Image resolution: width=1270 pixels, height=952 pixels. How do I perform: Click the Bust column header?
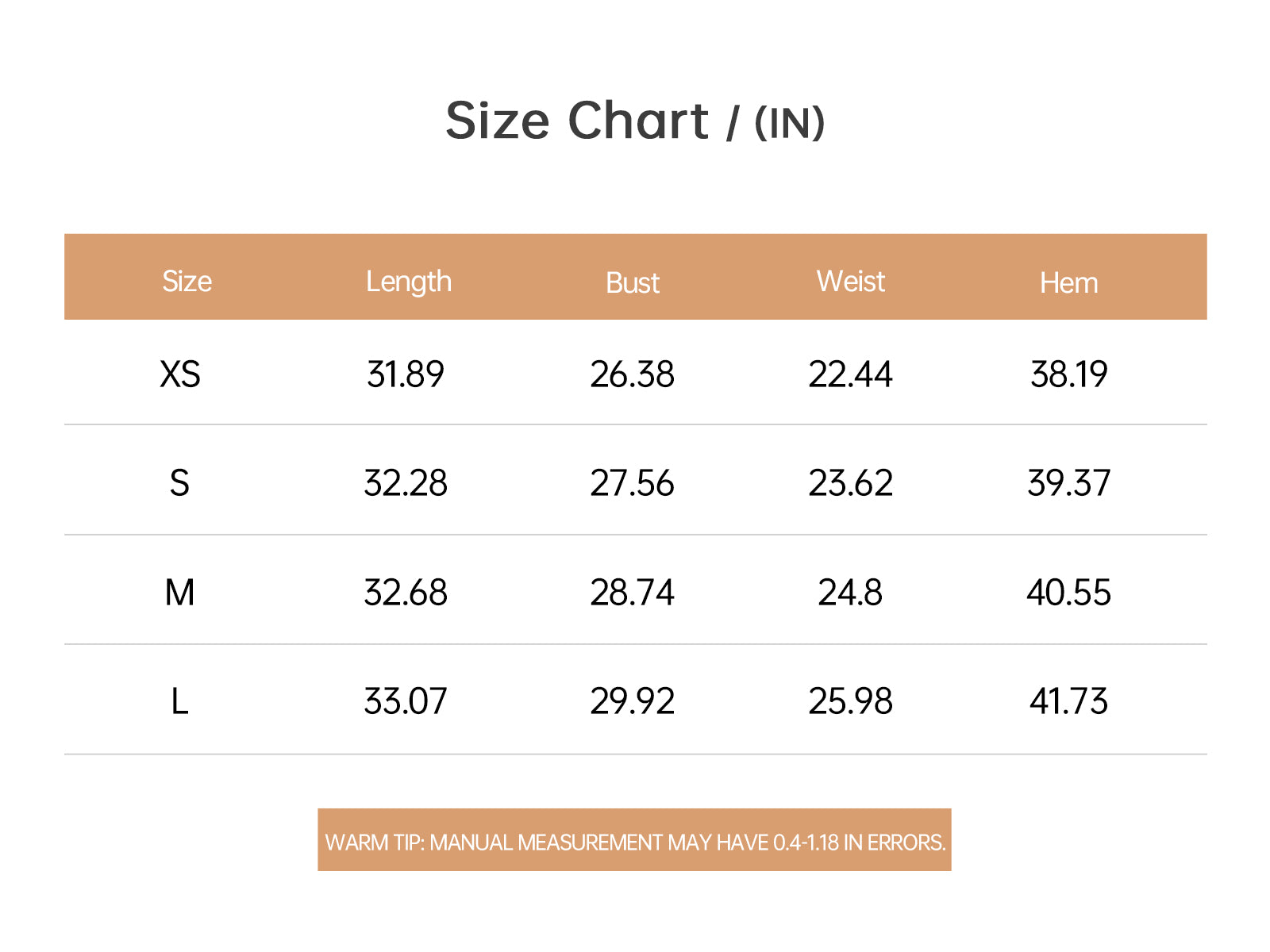point(633,283)
